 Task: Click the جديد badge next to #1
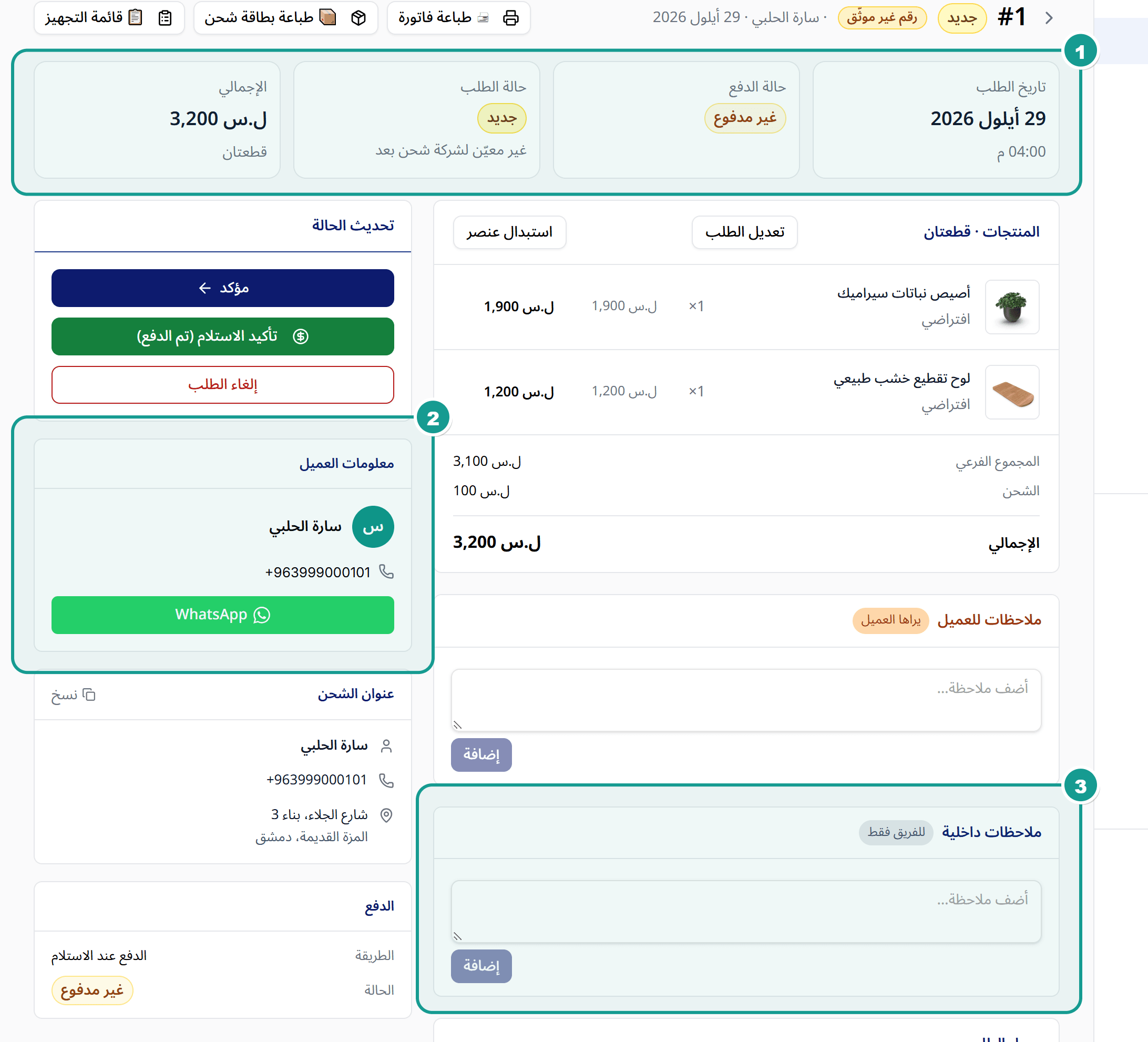[962, 18]
